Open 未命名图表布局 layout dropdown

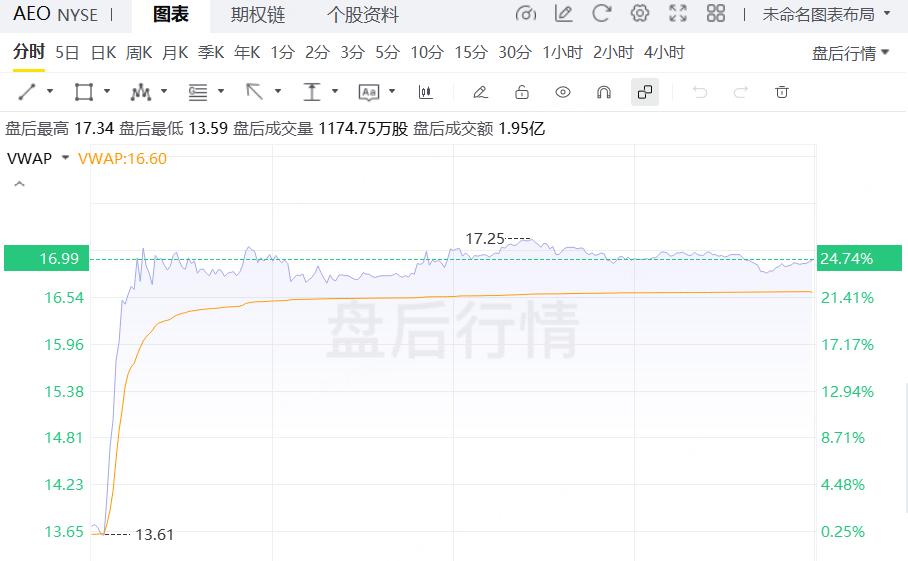pos(826,14)
